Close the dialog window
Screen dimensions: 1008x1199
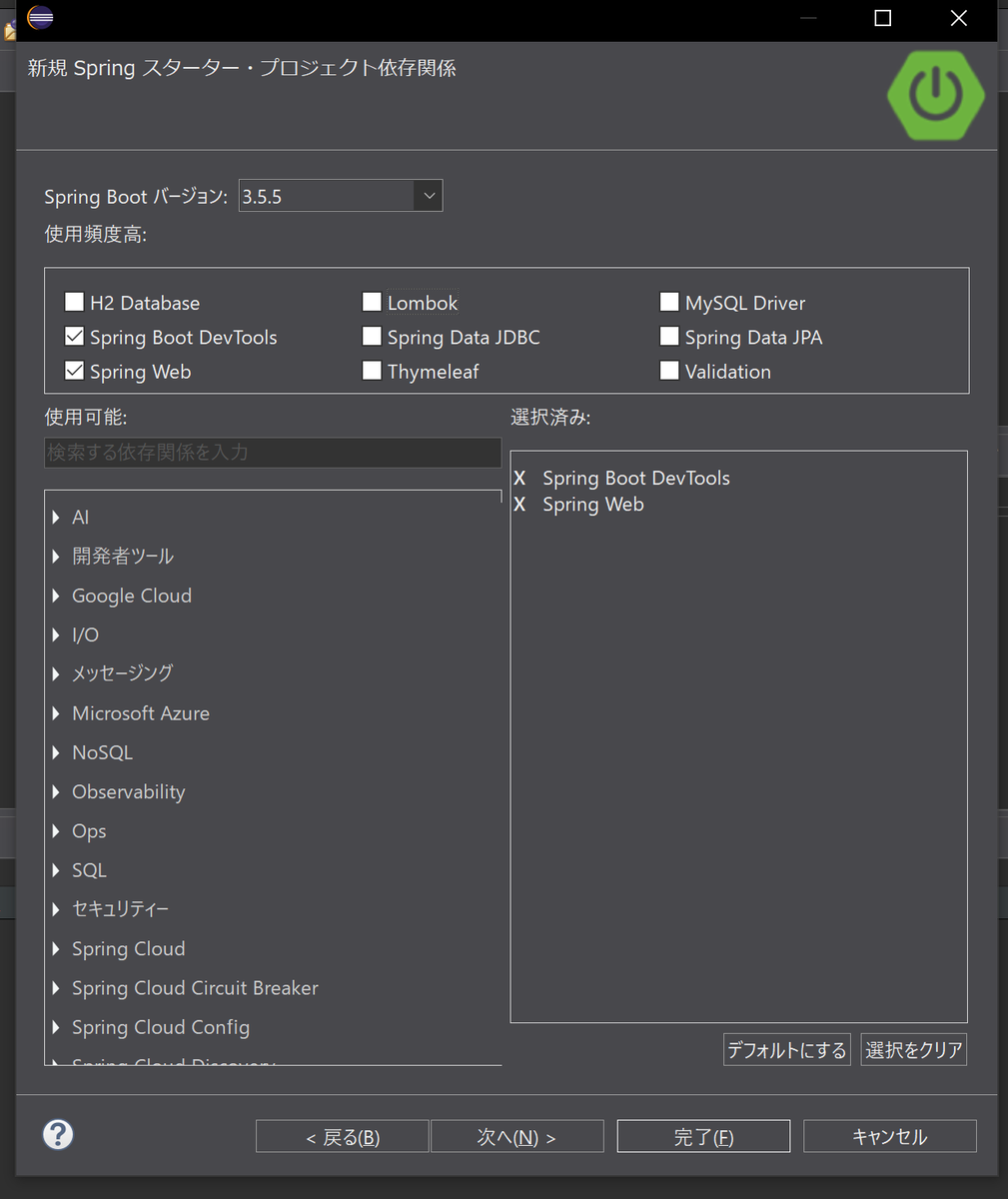(958, 18)
